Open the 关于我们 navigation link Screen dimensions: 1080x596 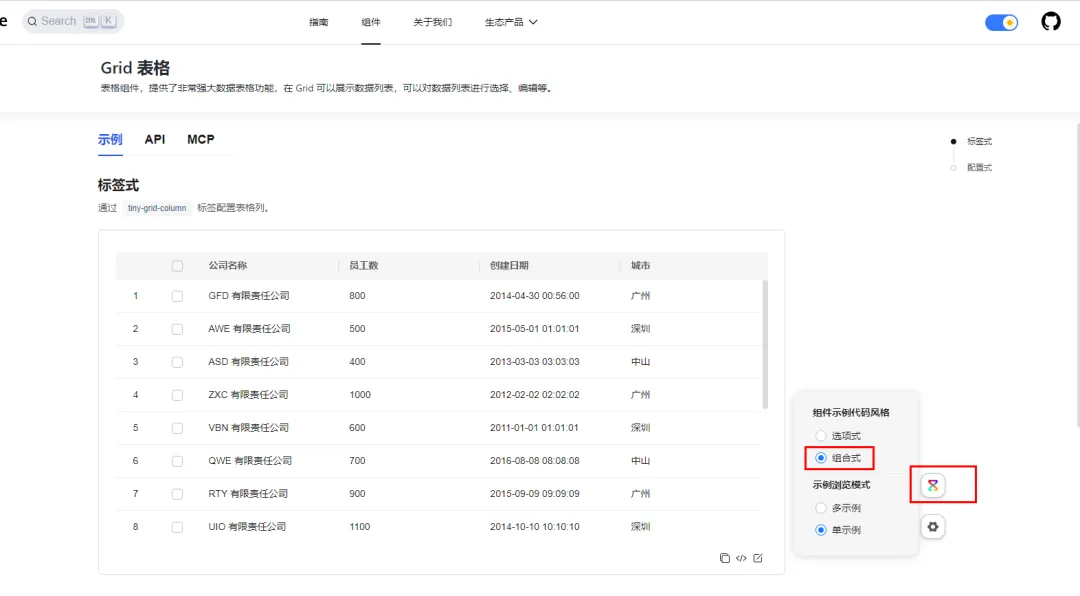tap(433, 22)
